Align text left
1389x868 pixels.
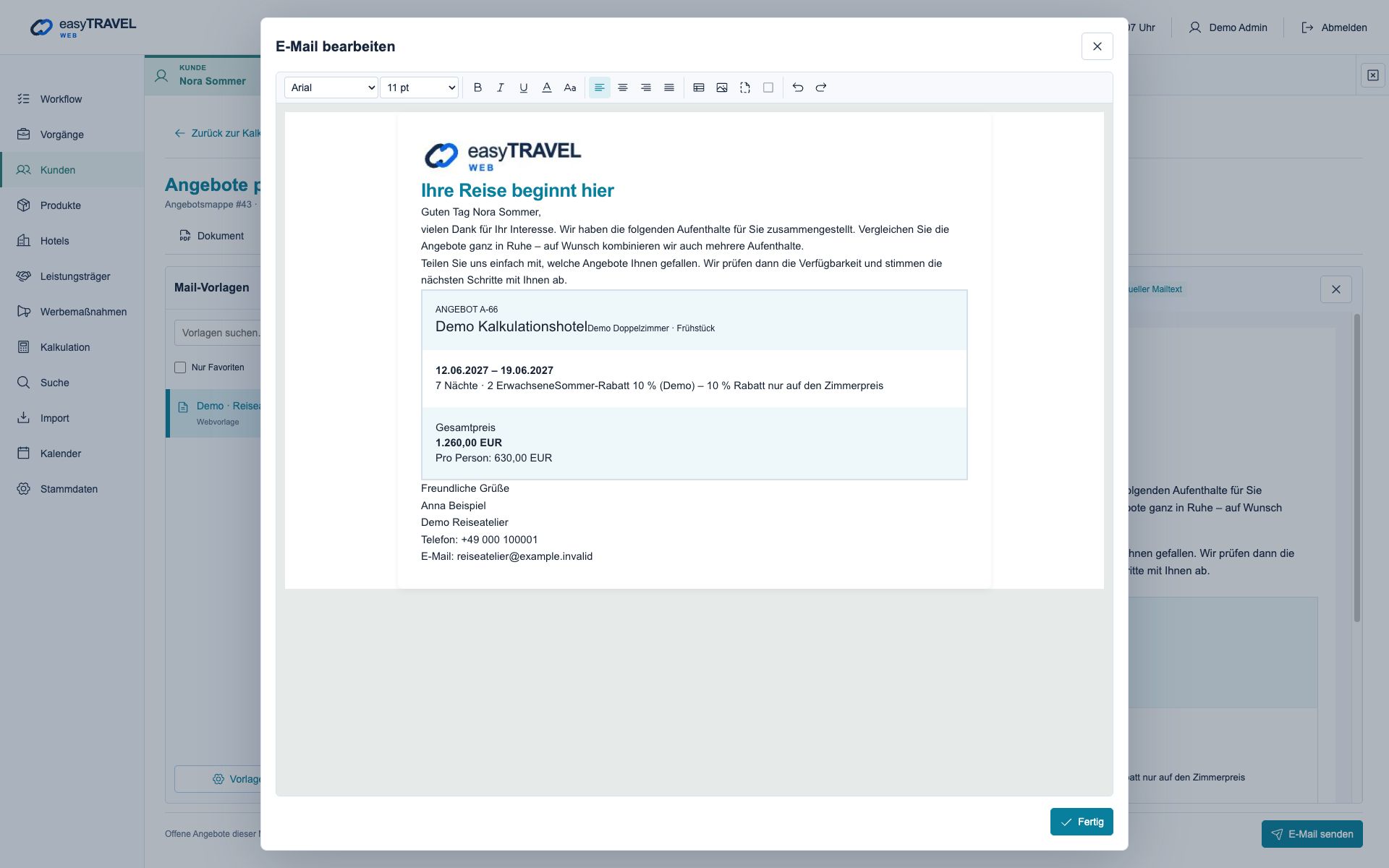tap(600, 88)
